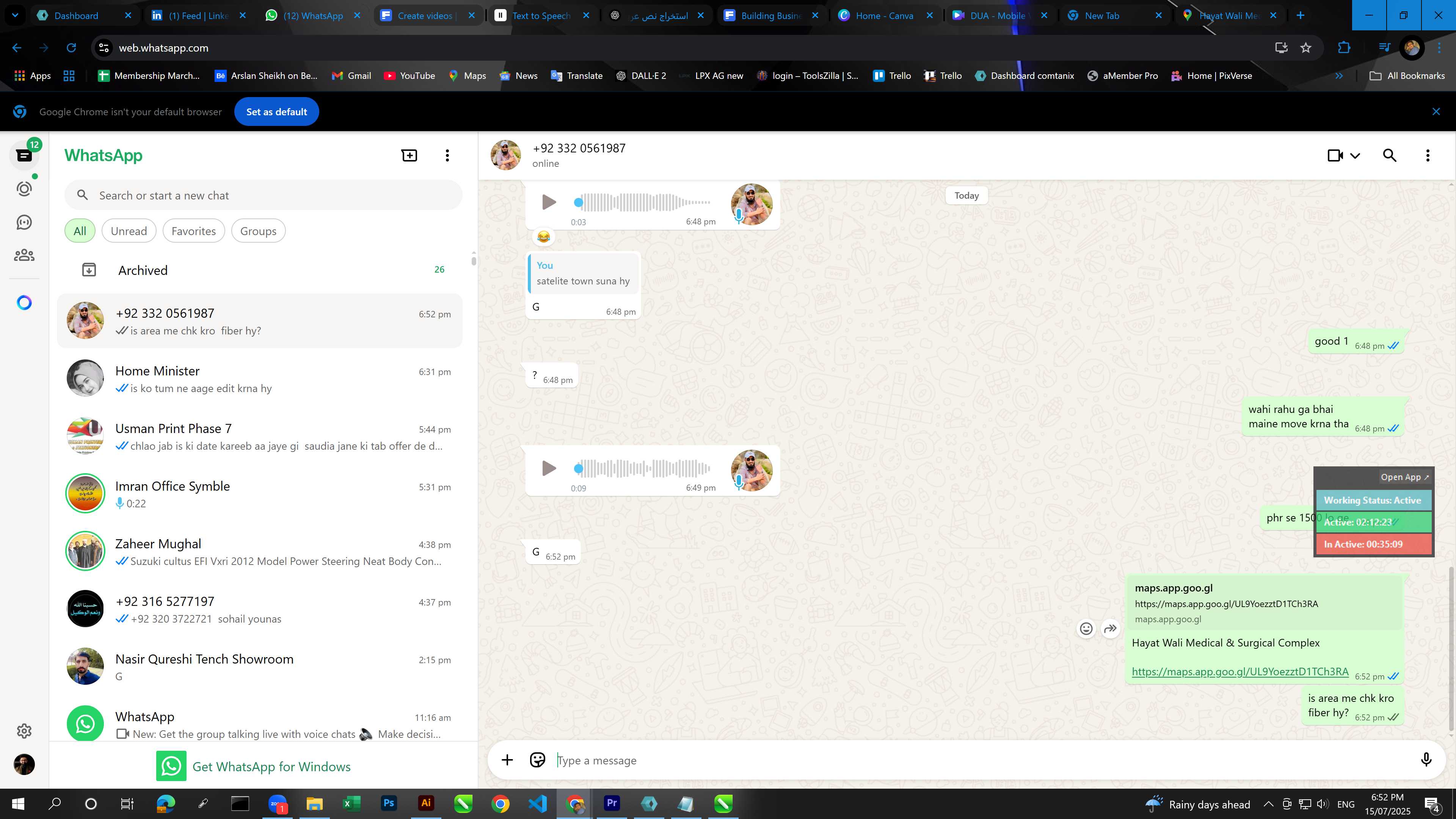Image resolution: width=1456 pixels, height=819 pixels.
Task: Open the attach plus icon
Action: [507, 760]
